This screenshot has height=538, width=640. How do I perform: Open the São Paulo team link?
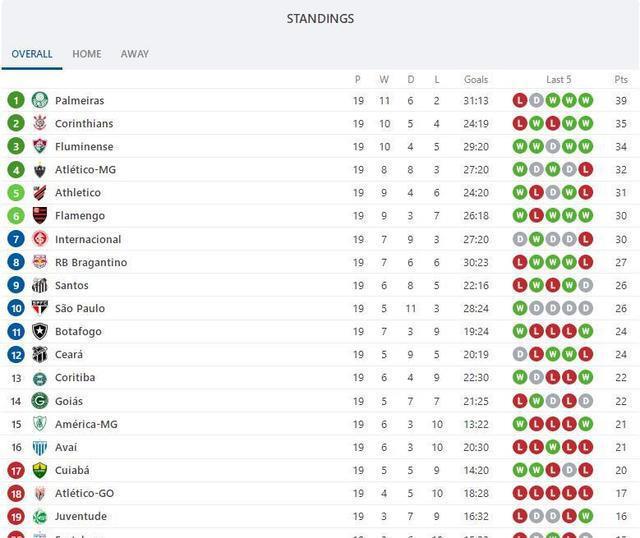pos(80,308)
